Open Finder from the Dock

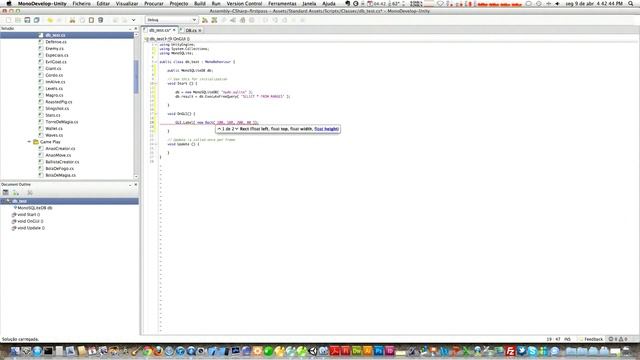pyautogui.click(x=15, y=351)
